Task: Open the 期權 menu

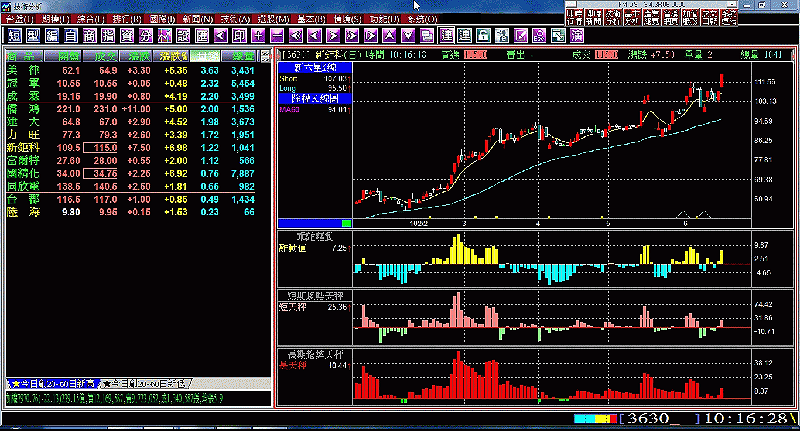Action: coord(55,19)
